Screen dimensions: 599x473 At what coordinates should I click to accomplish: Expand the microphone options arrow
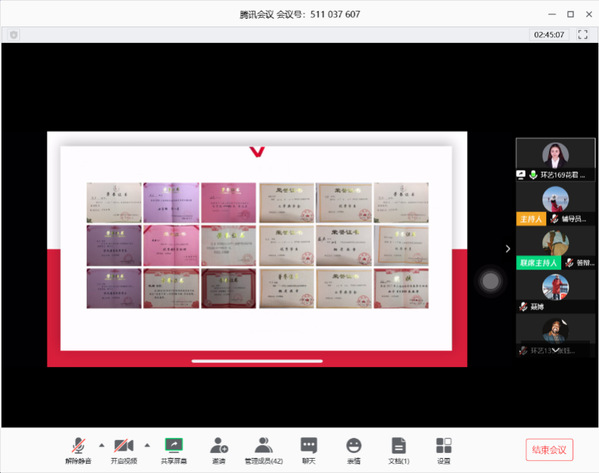102,445
